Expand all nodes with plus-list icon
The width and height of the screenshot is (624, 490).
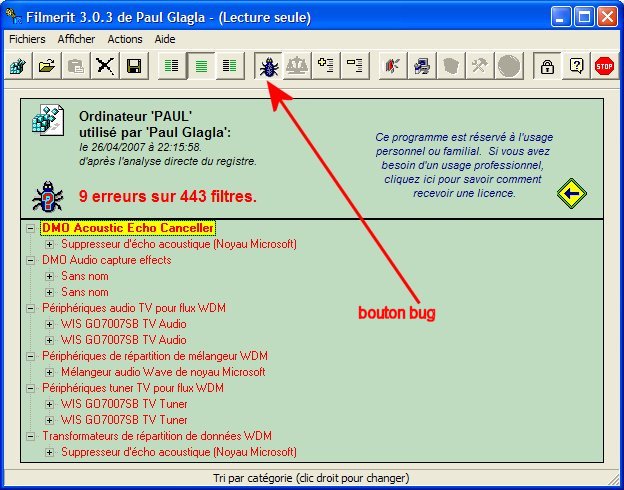(326, 66)
